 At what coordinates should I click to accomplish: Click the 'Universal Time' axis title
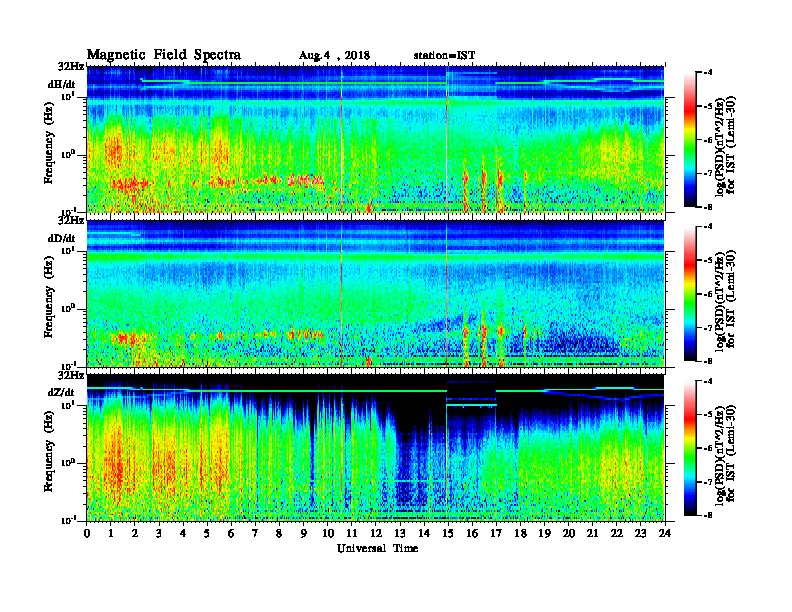coord(377,548)
